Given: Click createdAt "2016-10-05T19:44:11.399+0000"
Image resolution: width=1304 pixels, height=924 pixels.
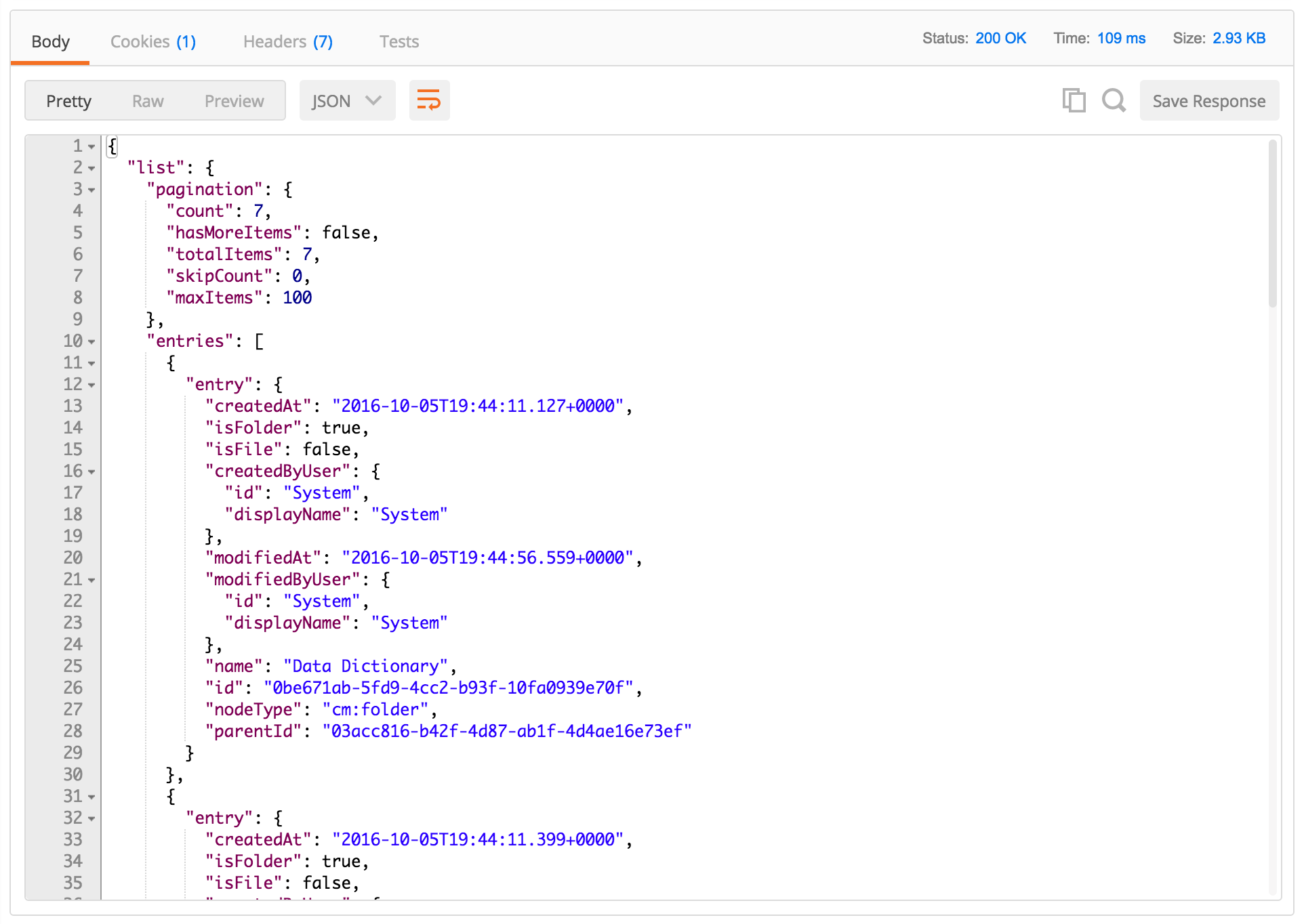Looking at the screenshot, I should 477,839.
